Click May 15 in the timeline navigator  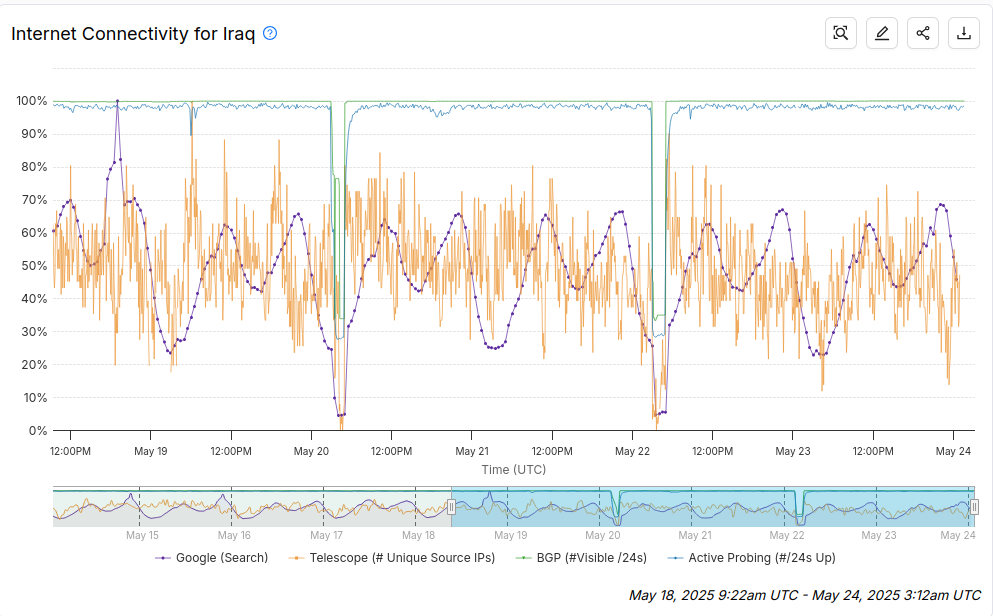[x=142, y=535]
